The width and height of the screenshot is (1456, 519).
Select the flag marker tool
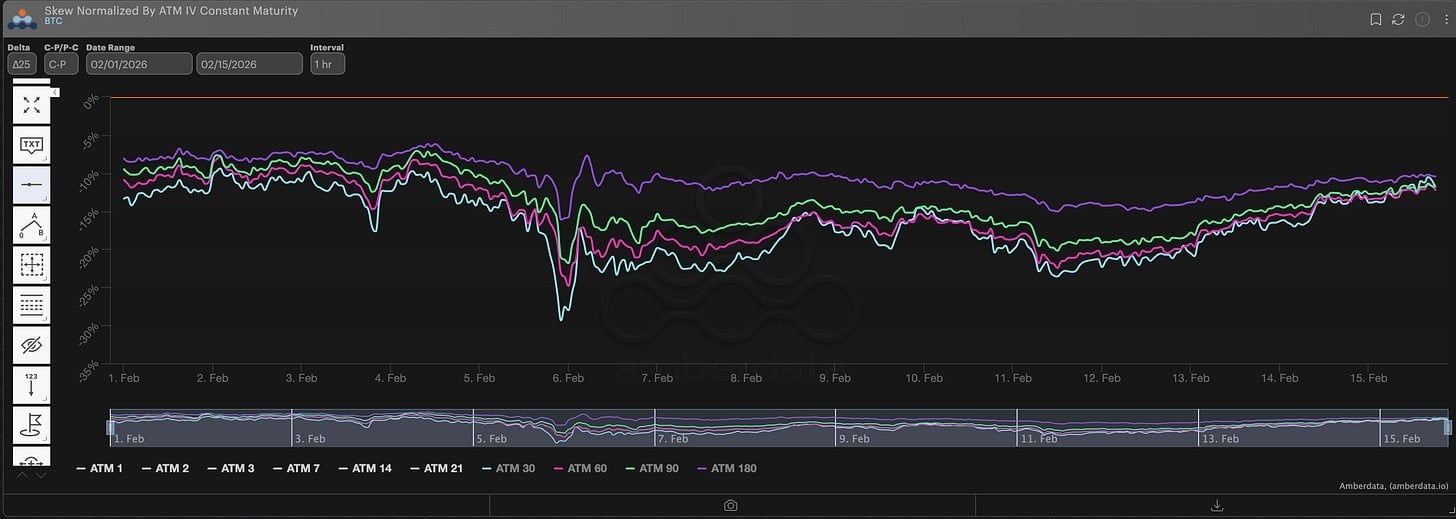coord(31,425)
